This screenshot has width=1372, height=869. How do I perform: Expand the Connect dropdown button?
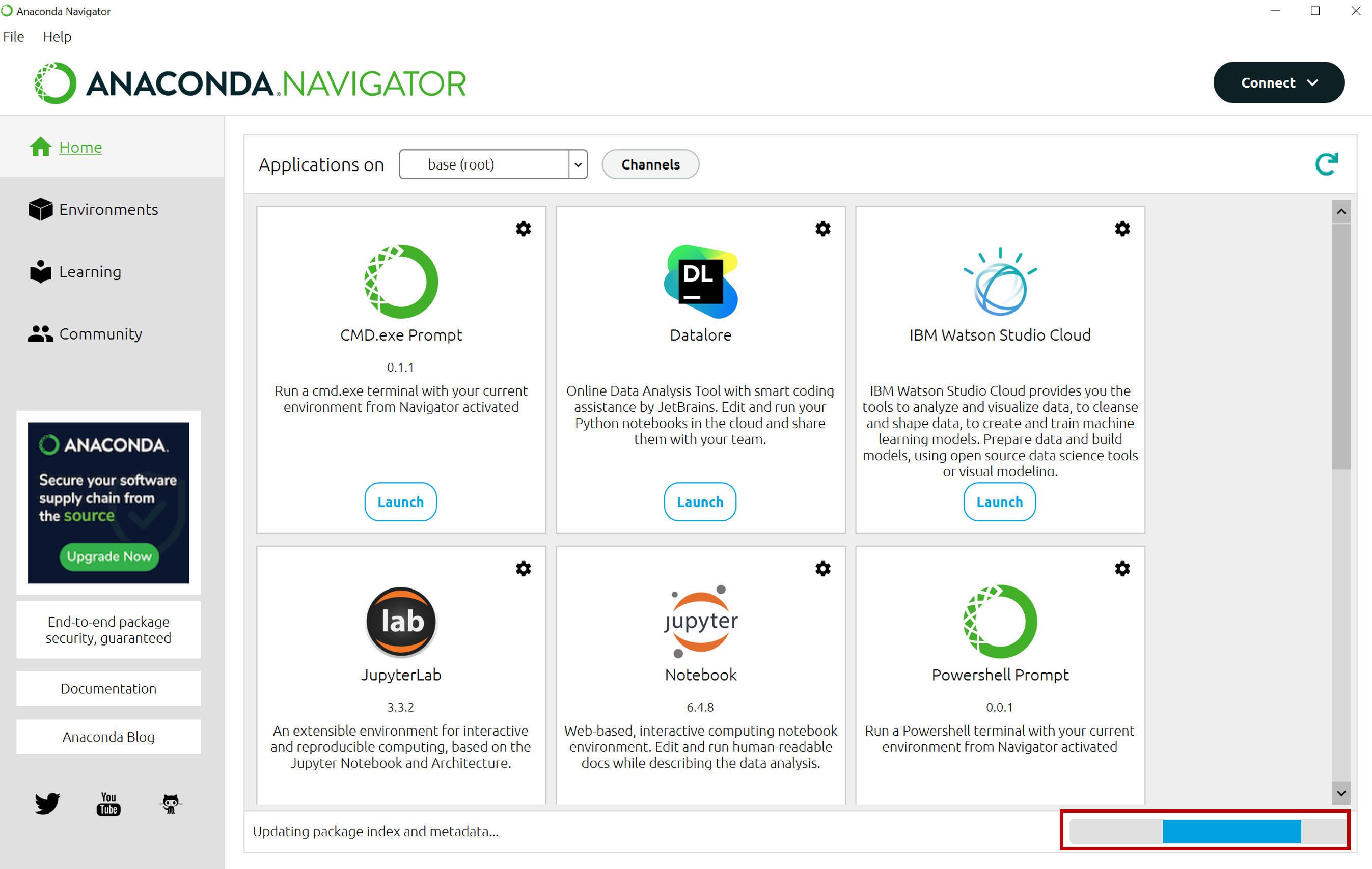pyautogui.click(x=1279, y=82)
